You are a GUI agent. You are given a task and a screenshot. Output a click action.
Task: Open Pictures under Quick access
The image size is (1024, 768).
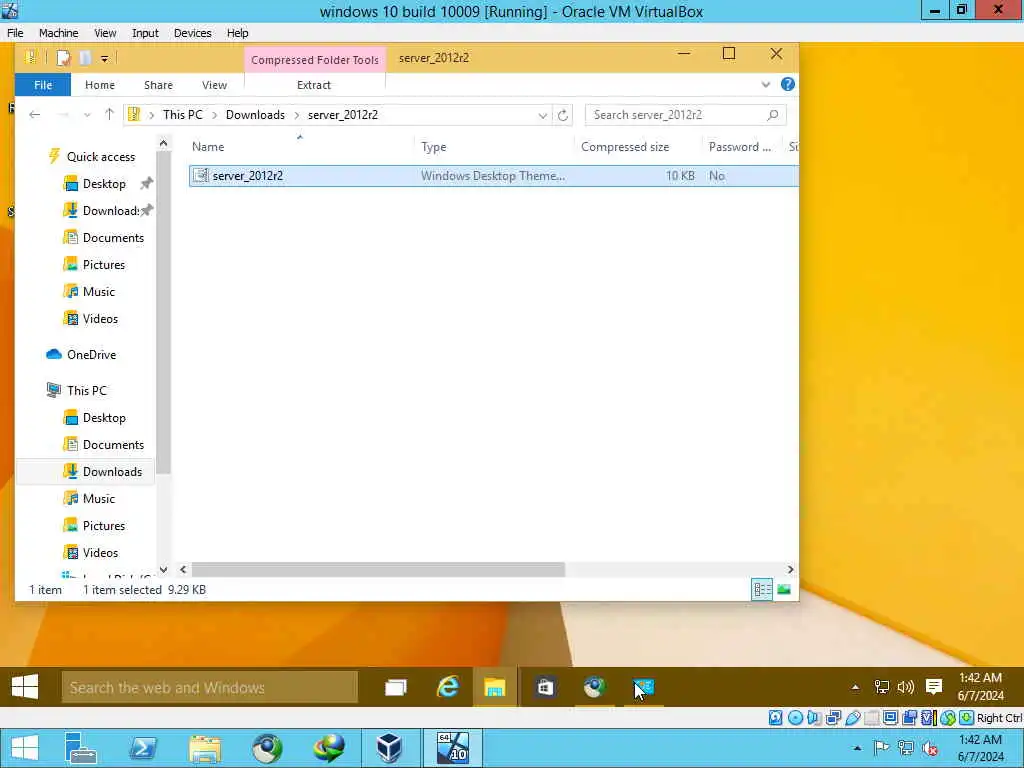coord(103,264)
